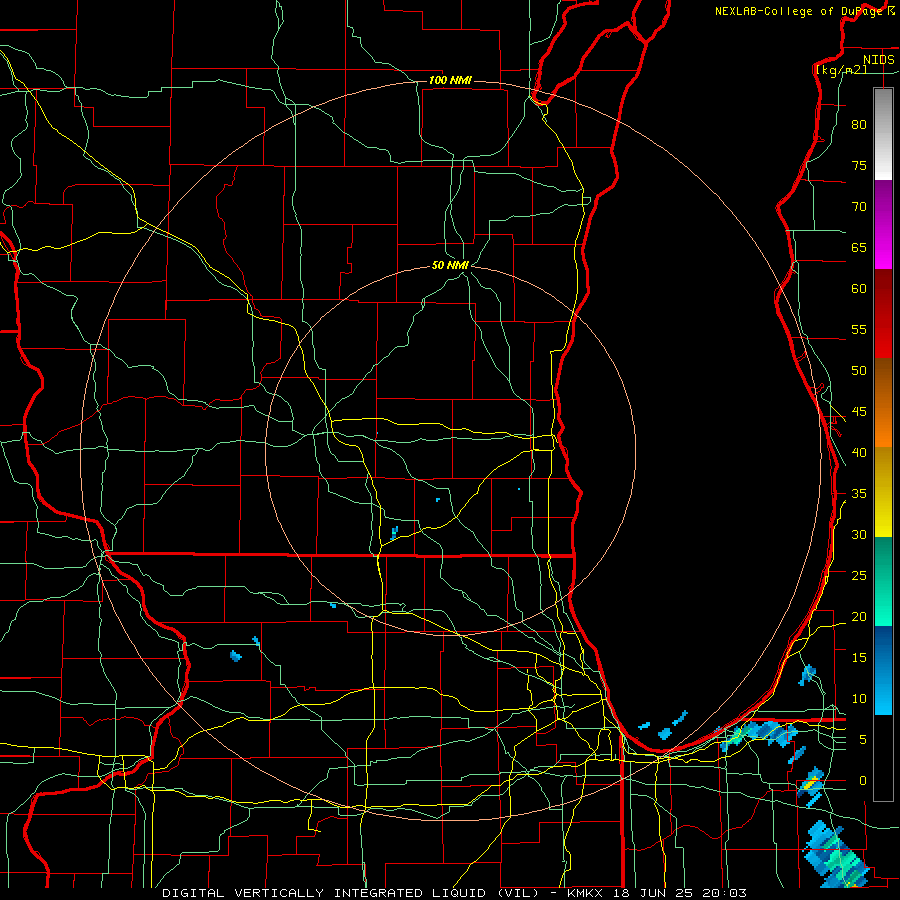The width and height of the screenshot is (900, 900).
Task: Select the 30 value on the color scale
Action: tap(859, 535)
